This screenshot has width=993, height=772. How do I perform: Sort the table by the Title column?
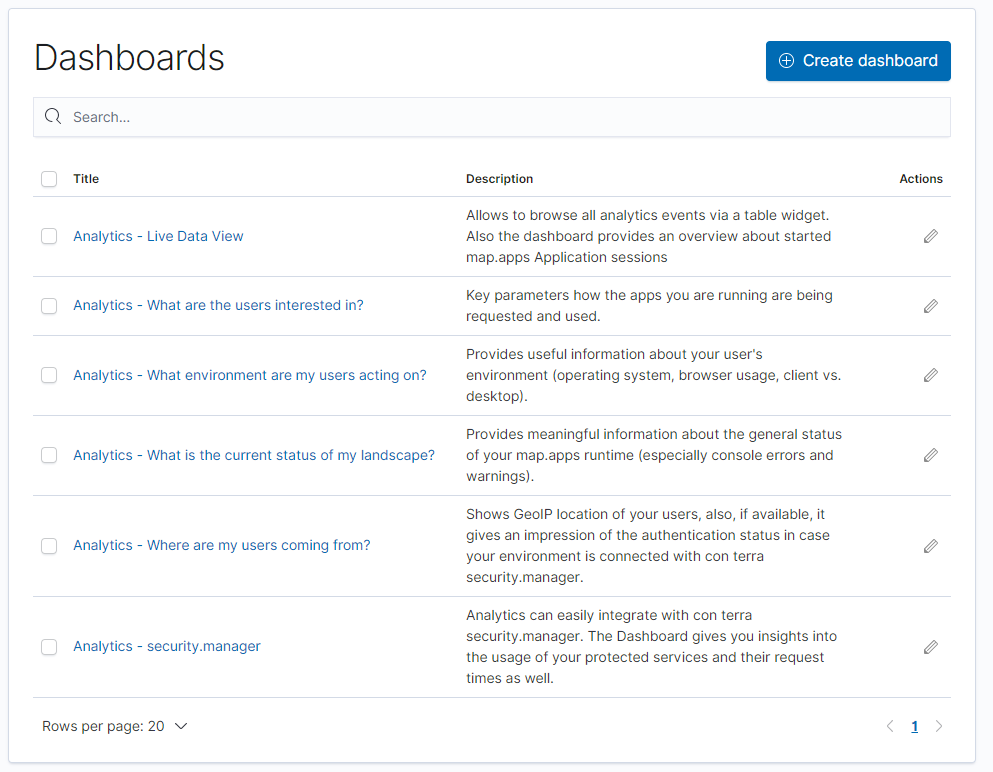[x=86, y=178]
